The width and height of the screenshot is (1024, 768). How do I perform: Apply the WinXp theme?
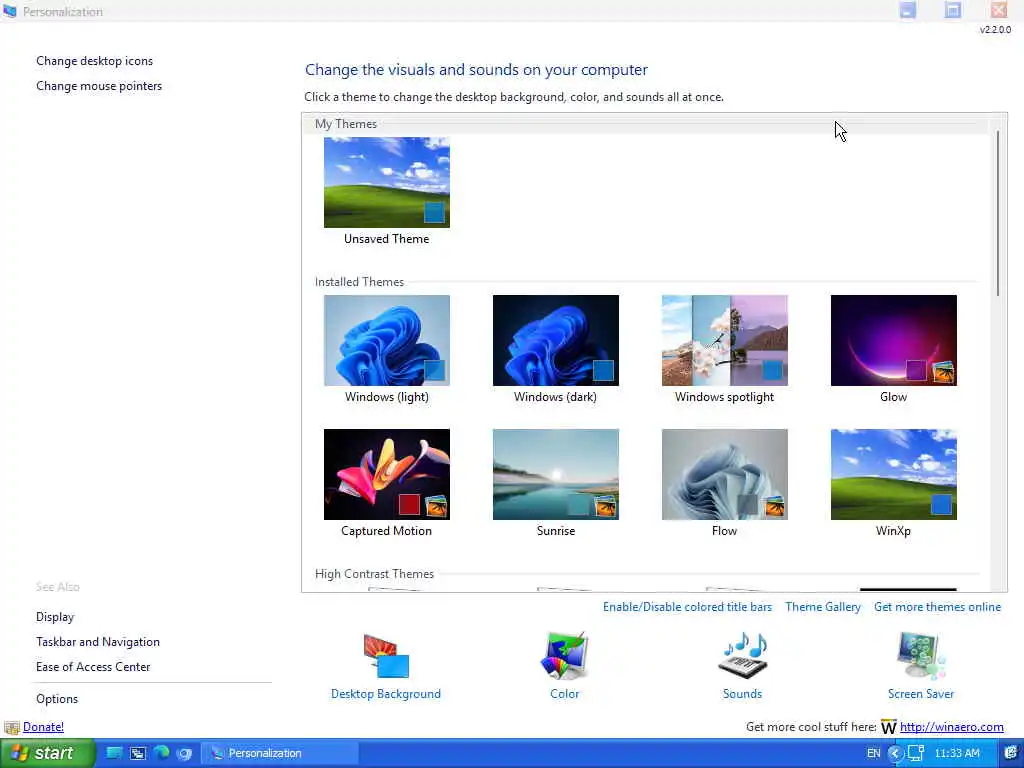(x=893, y=474)
